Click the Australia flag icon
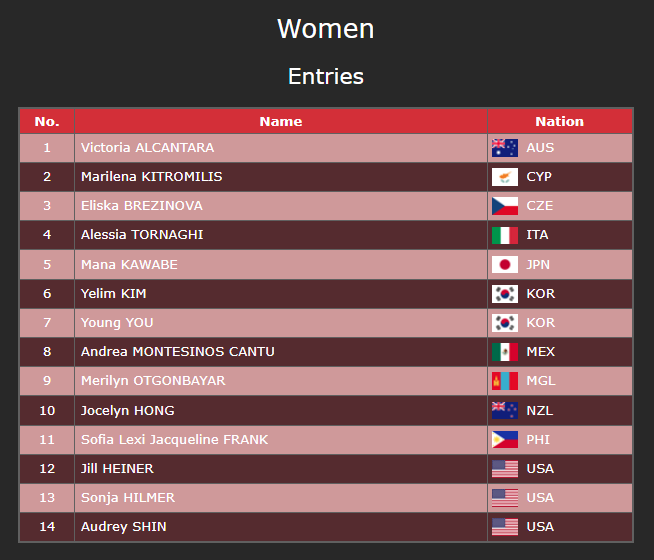This screenshot has width=654, height=560. coord(504,148)
